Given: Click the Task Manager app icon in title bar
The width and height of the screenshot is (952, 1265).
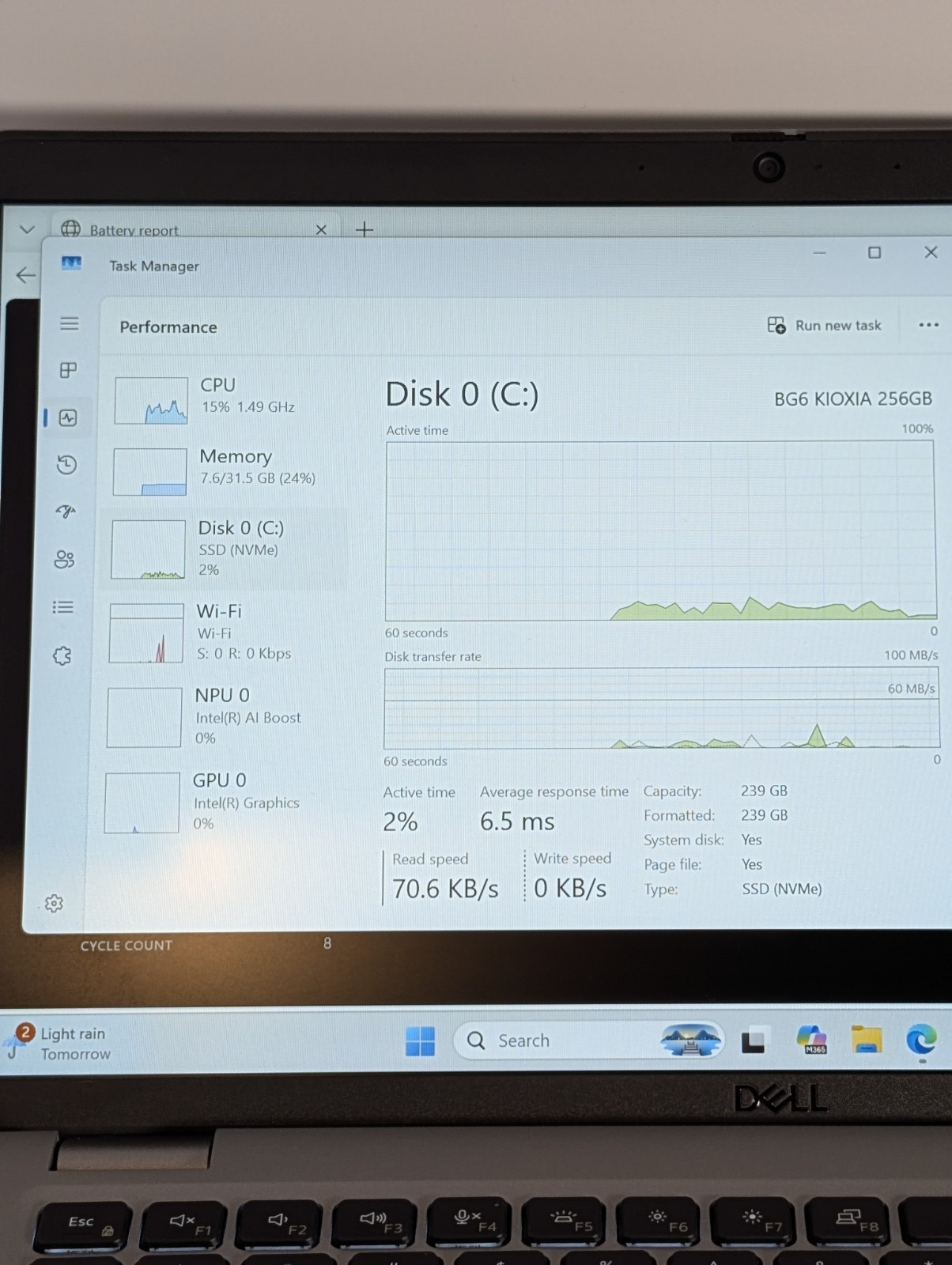Looking at the screenshot, I should (71, 263).
